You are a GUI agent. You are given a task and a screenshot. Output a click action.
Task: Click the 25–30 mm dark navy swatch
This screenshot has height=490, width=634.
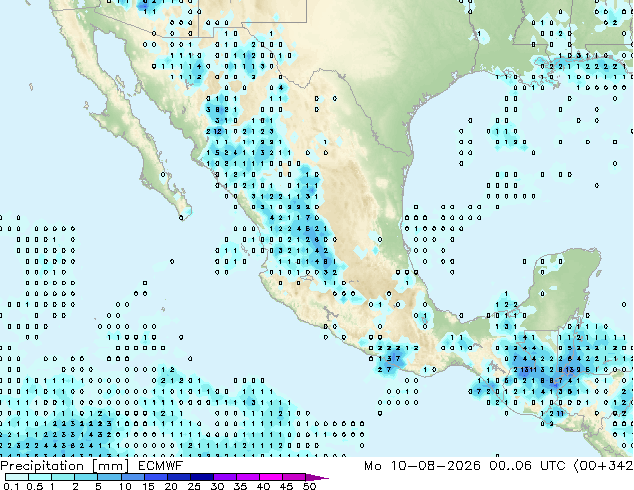point(202,477)
